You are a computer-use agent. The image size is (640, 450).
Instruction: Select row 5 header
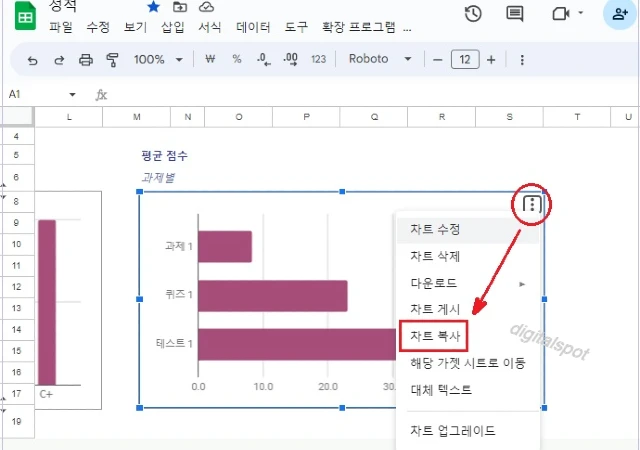coord(16,155)
